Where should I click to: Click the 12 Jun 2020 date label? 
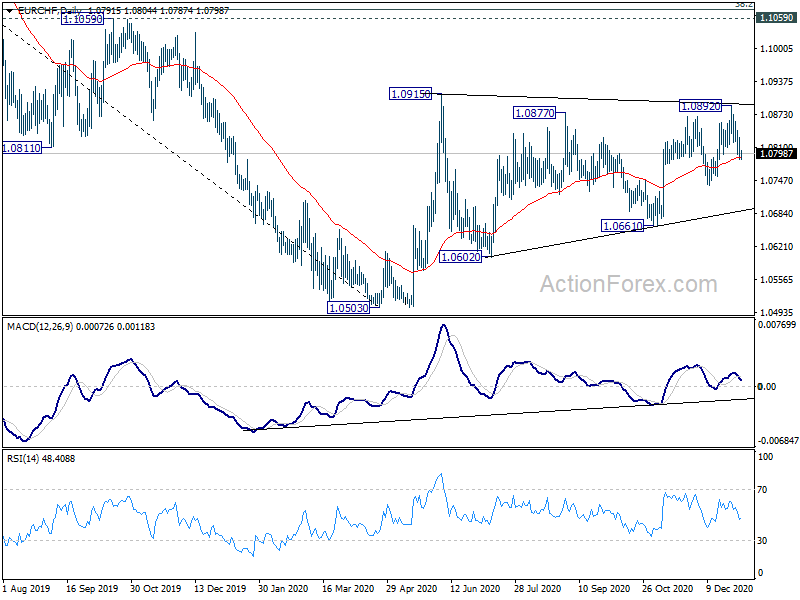[x=474, y=588]
